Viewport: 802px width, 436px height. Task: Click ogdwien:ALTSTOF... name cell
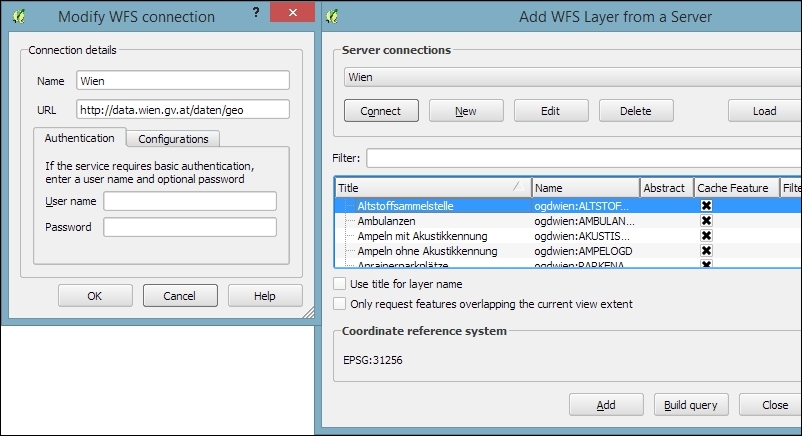coord(582,206)
